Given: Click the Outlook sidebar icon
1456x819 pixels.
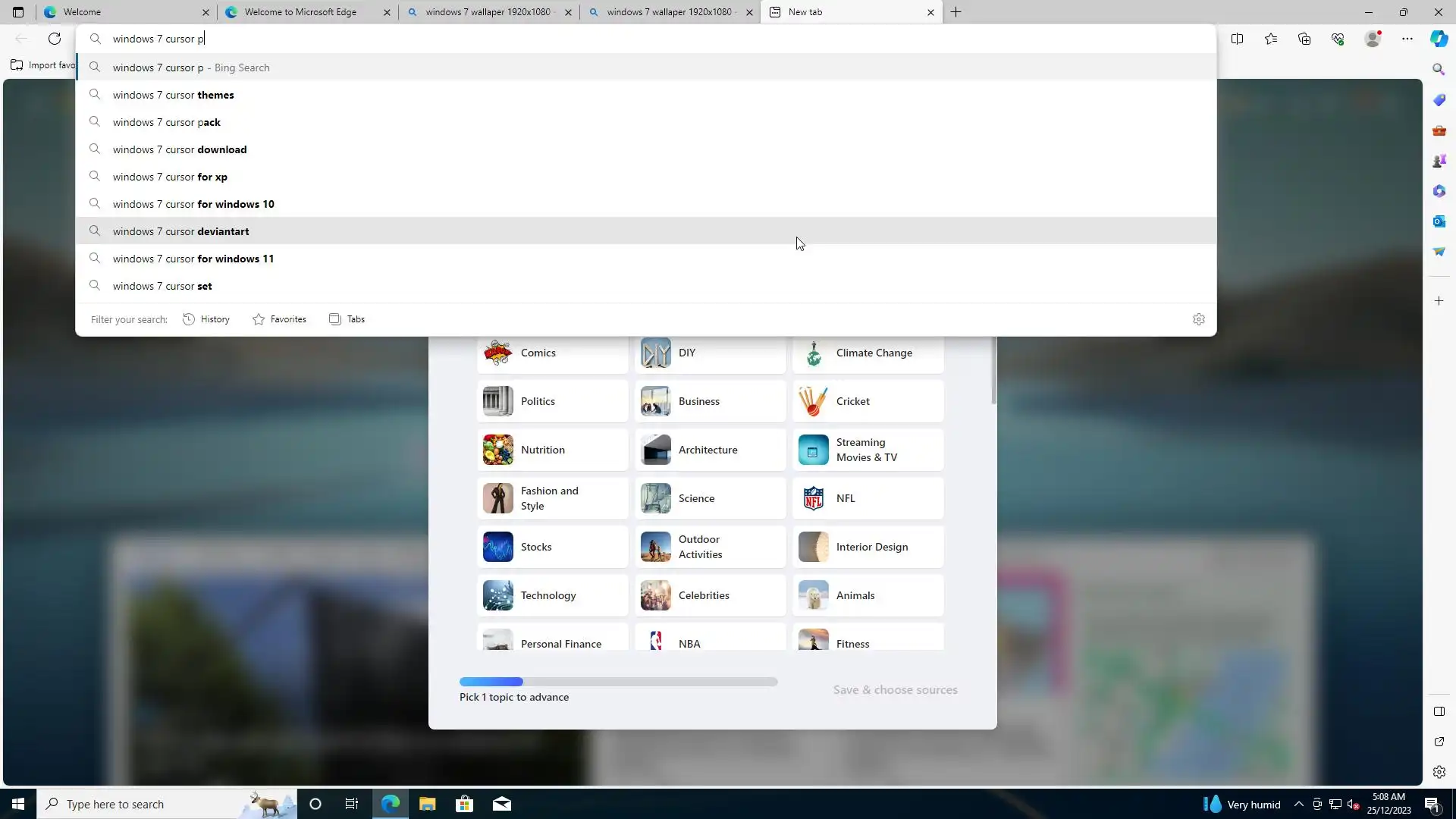Looking at the screenshot, I should click(x=1439, y=221).
